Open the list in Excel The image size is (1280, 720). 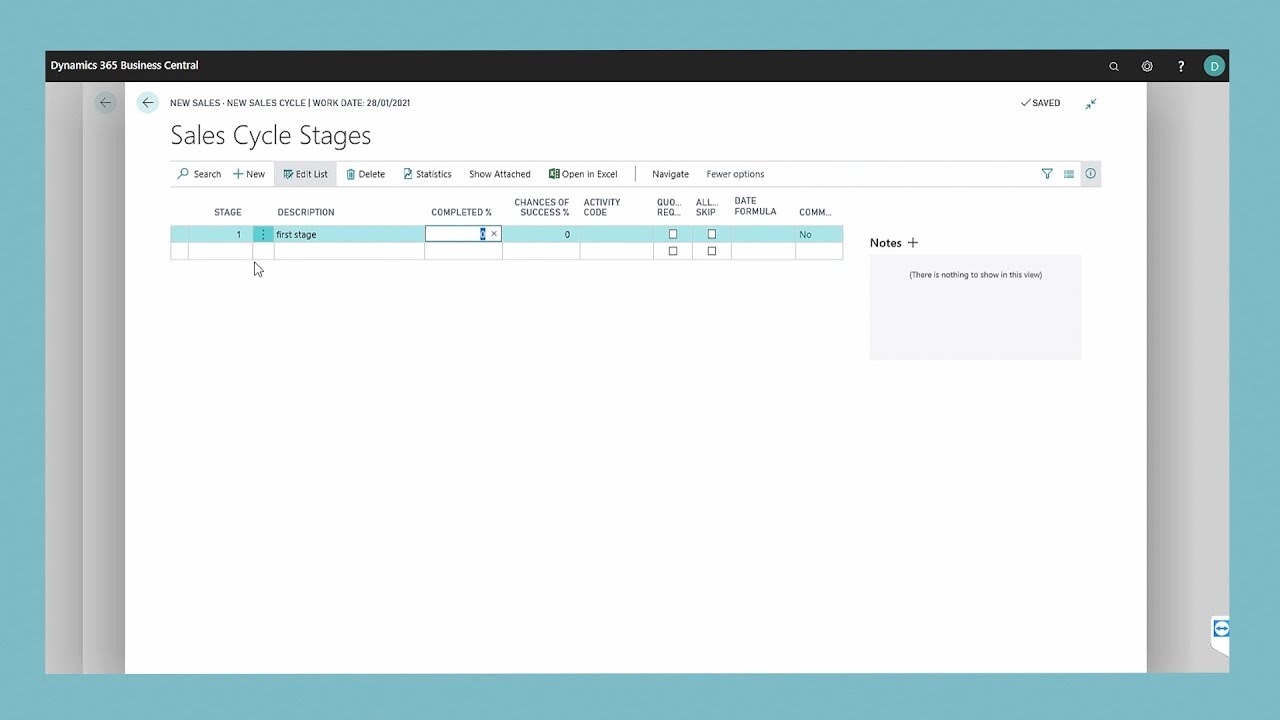point(583,174)
